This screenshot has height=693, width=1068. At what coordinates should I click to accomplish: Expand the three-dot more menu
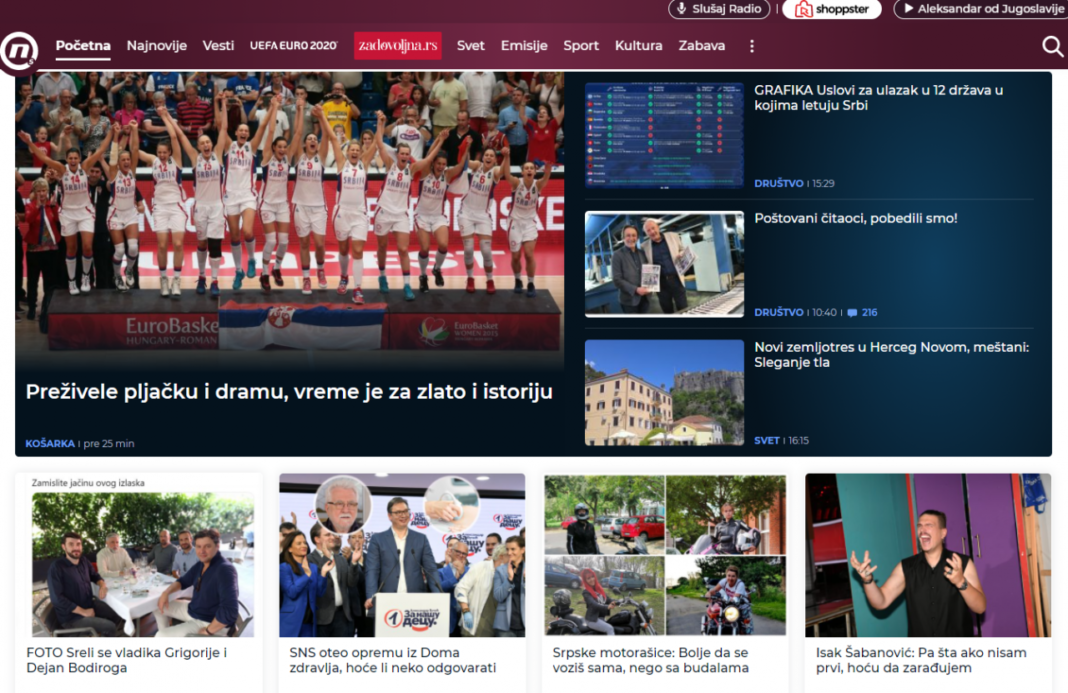(x=752, y=46)
